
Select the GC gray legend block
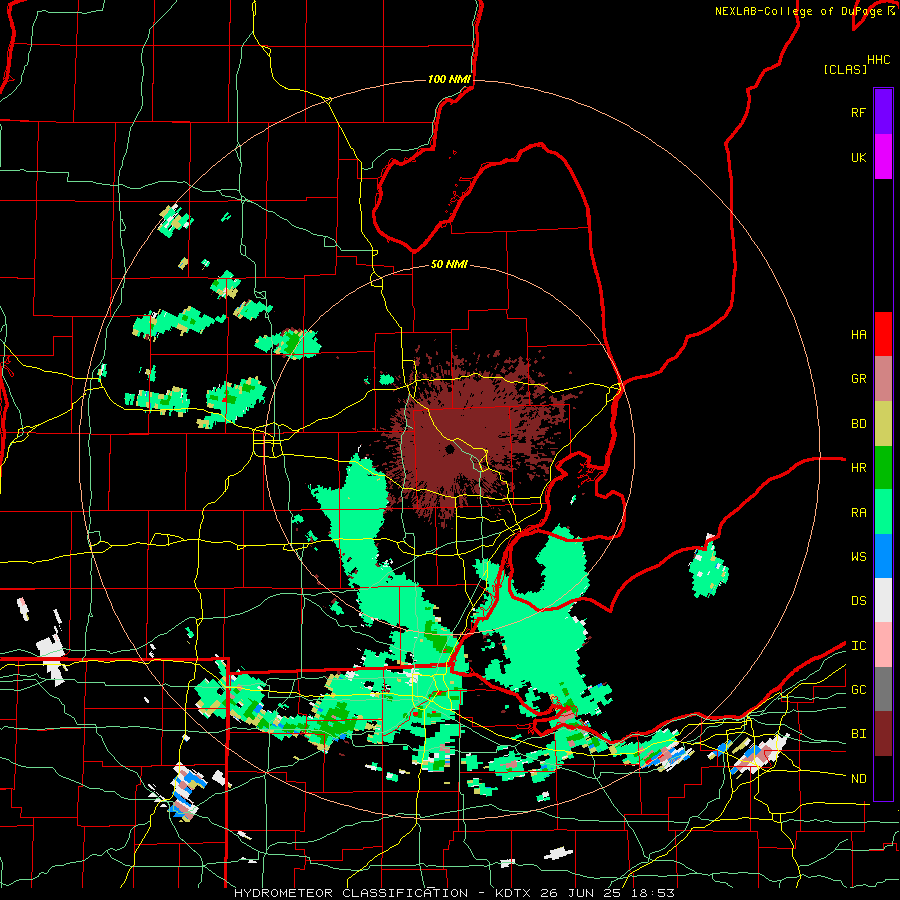883,689
